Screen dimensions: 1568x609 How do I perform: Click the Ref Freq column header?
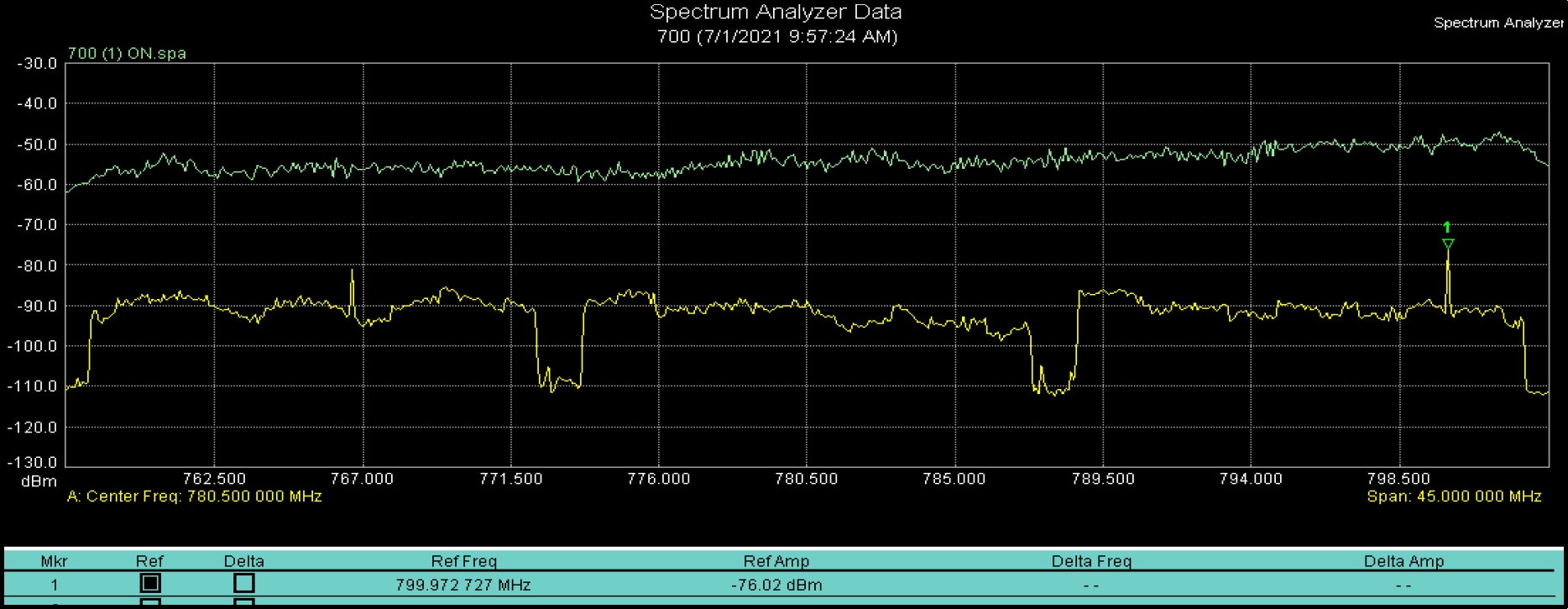click(463, 561)
